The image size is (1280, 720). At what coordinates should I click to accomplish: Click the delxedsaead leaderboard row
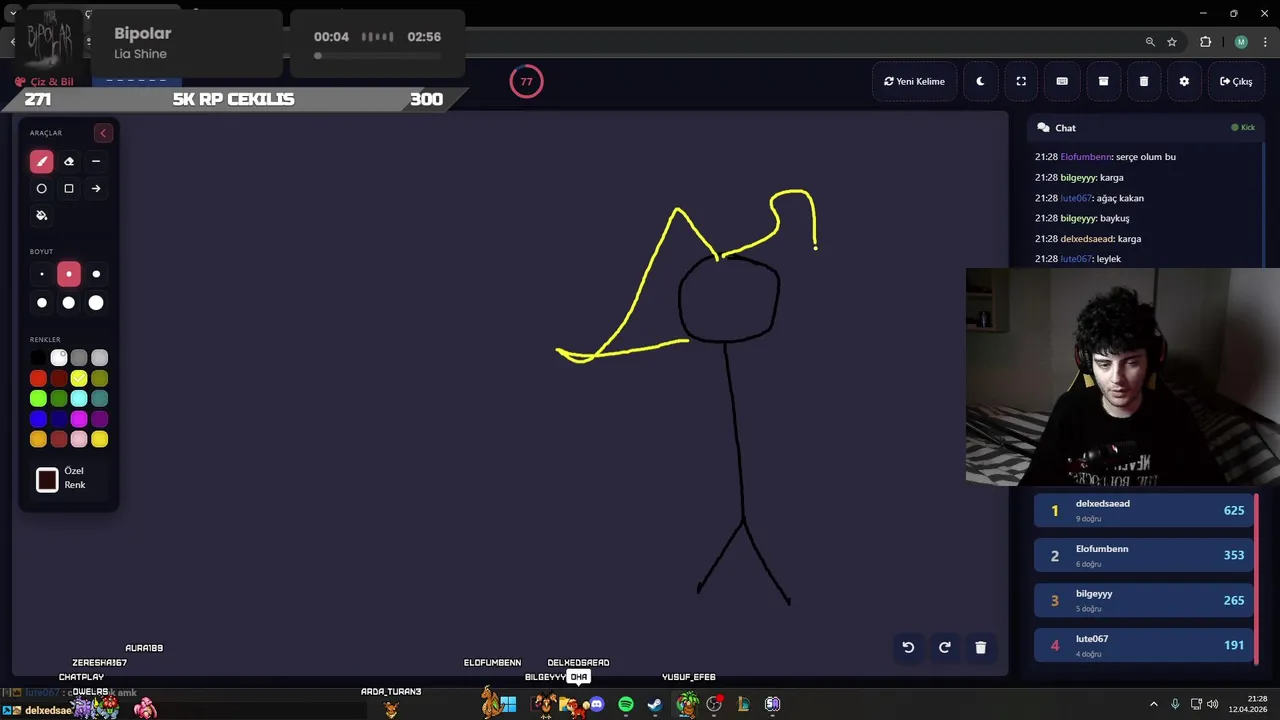(1145, 510)
